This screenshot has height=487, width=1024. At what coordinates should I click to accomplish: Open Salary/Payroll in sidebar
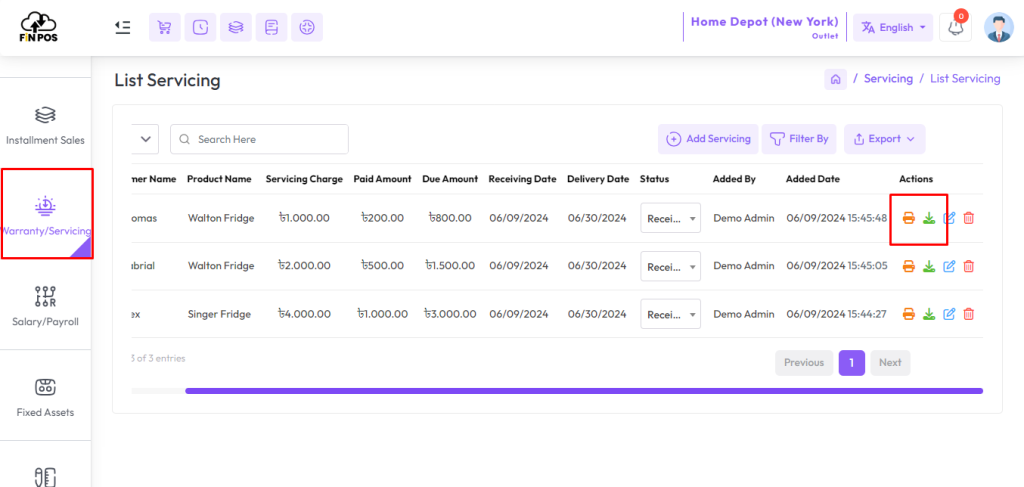coord(45,304)
